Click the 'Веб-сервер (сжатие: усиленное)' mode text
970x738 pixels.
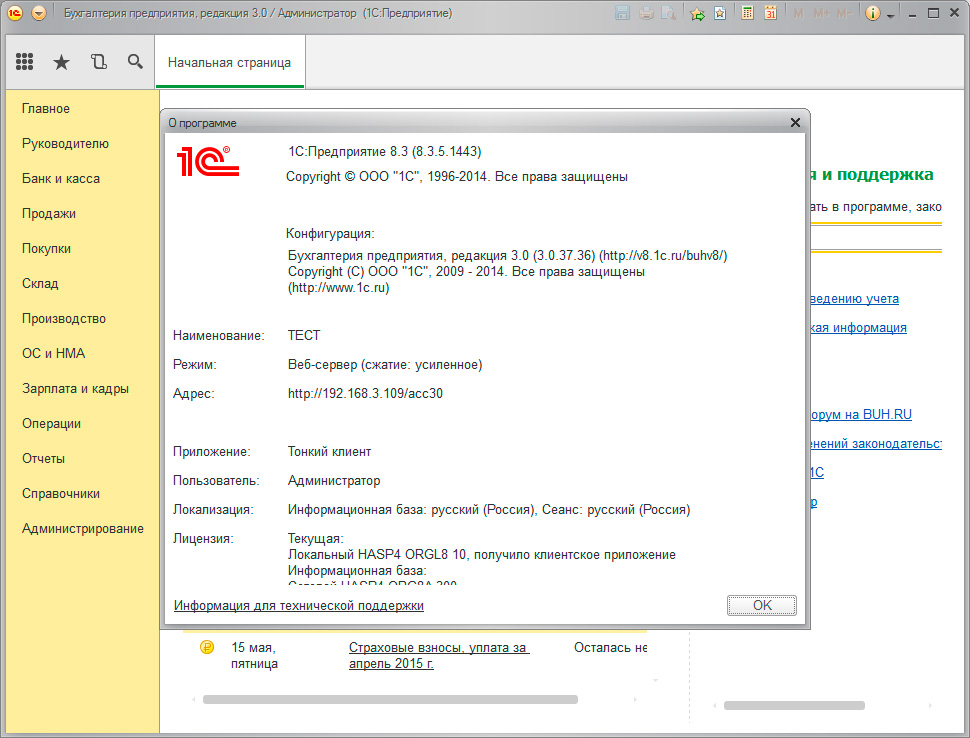coord(385,364)
